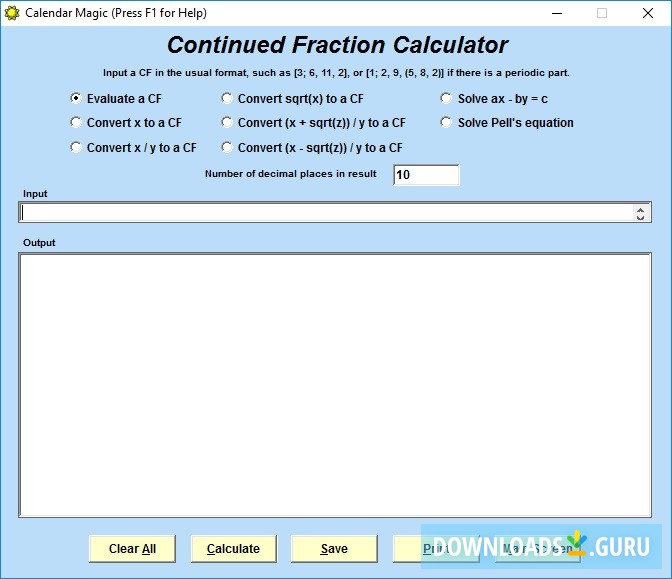672x579 pixels.
Task: Click the decimal places number field
Action: point(426,175)
